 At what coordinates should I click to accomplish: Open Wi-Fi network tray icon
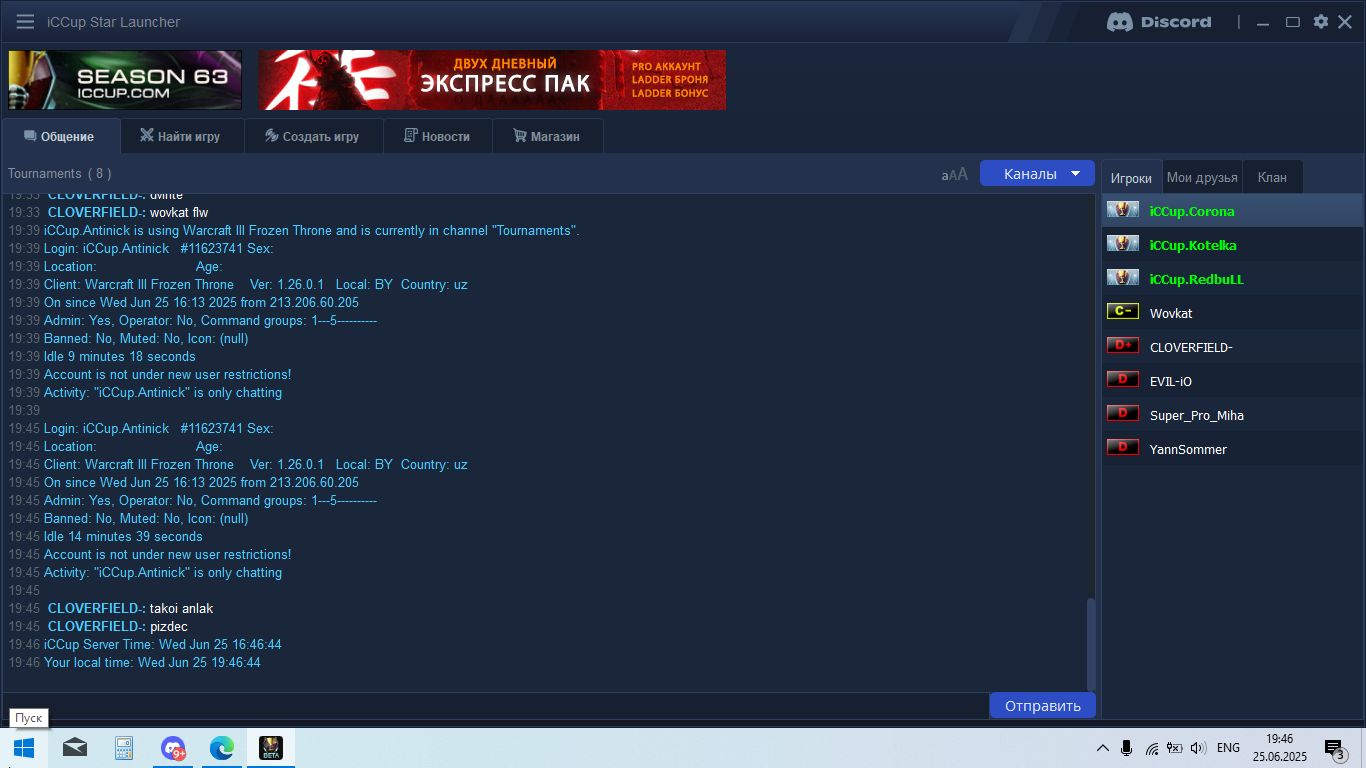point(1151,748)
